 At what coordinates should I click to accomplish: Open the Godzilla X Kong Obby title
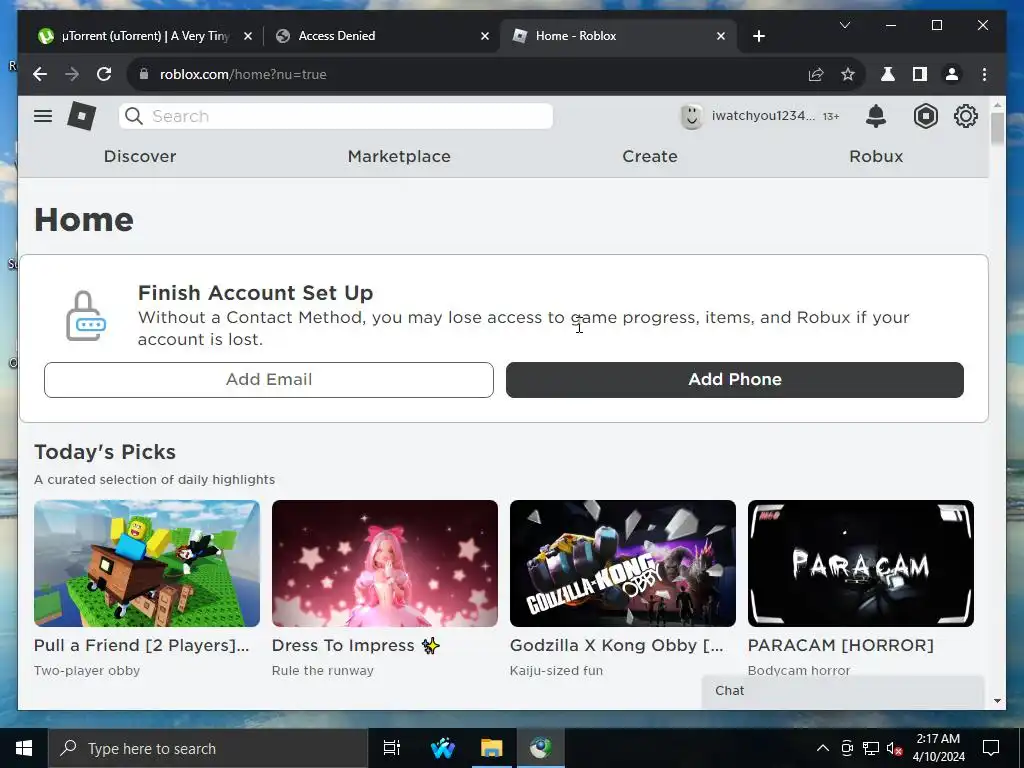(x=616, y=645)
